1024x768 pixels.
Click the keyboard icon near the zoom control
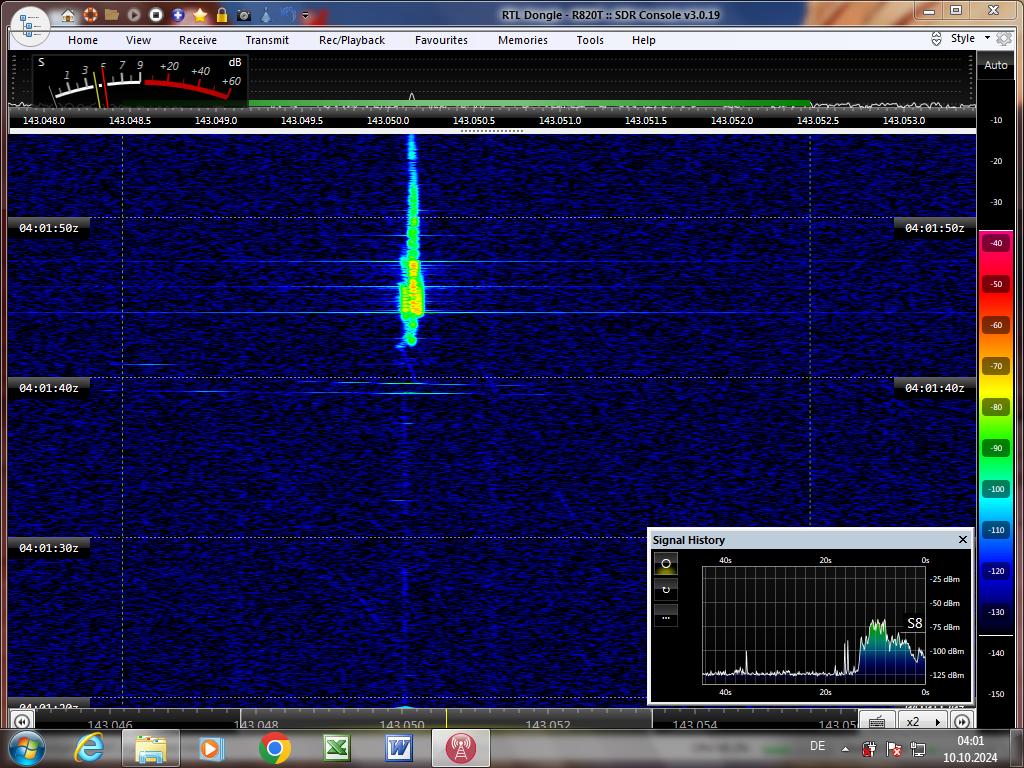[877, 721]
